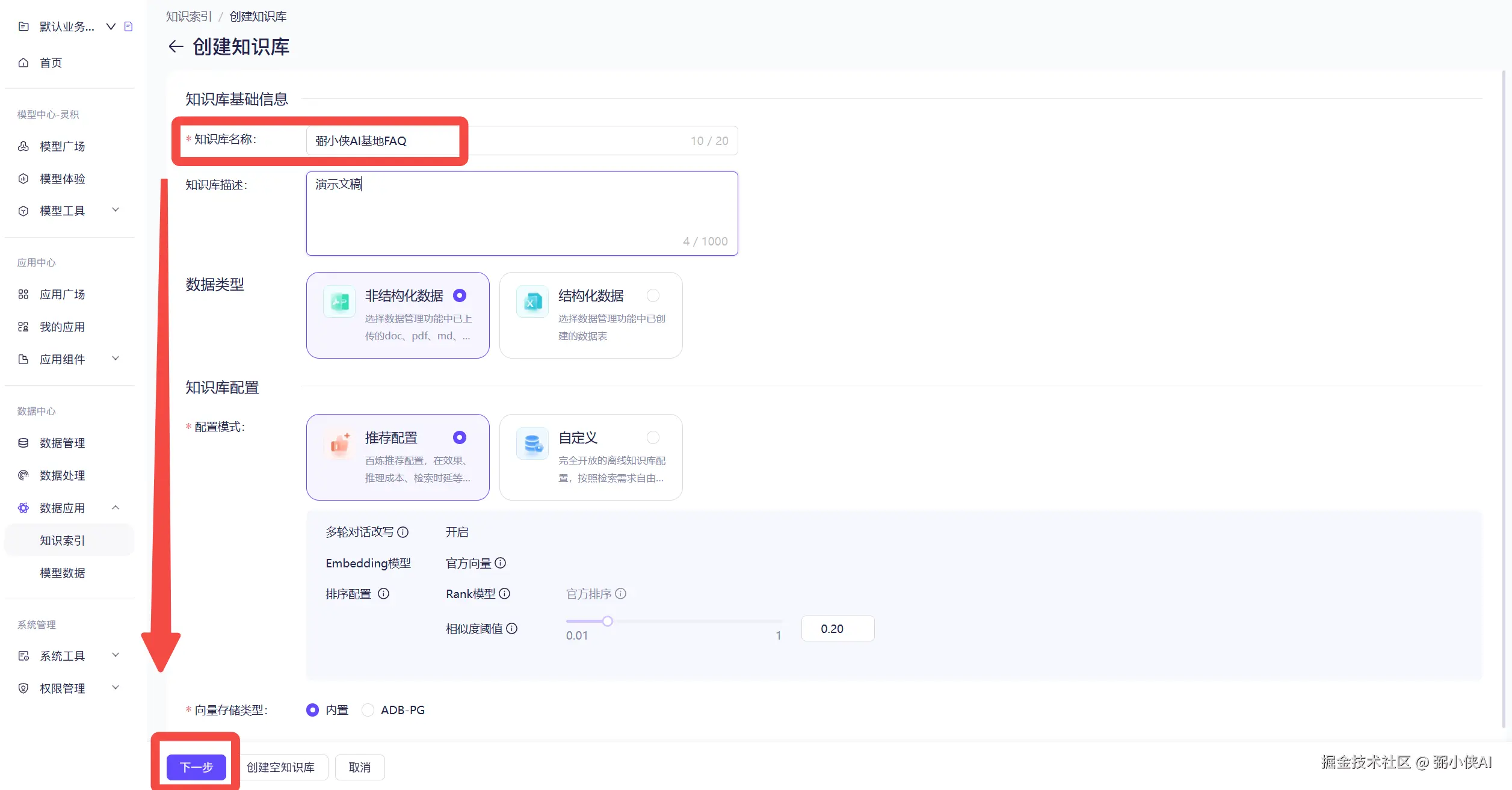Click the info icon beside 官方向量

click(x=501, y=563)
